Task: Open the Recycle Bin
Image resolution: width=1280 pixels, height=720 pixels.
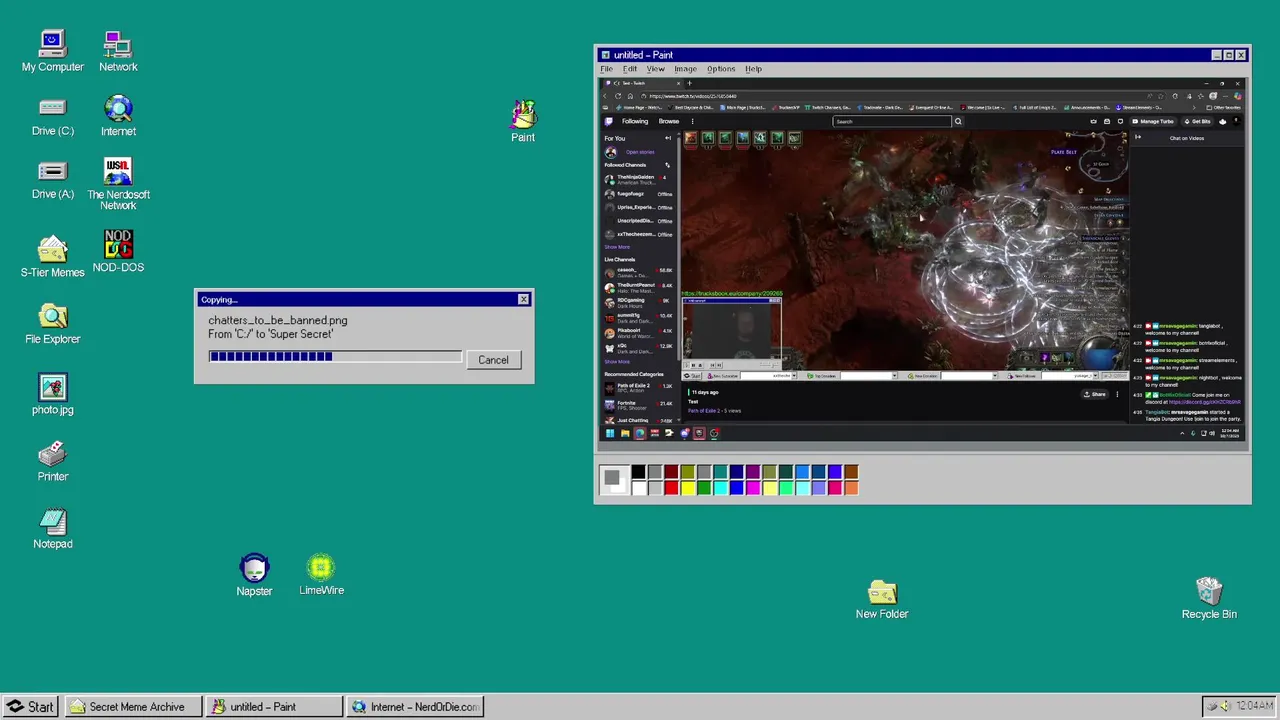Action: coord(1209,599)
